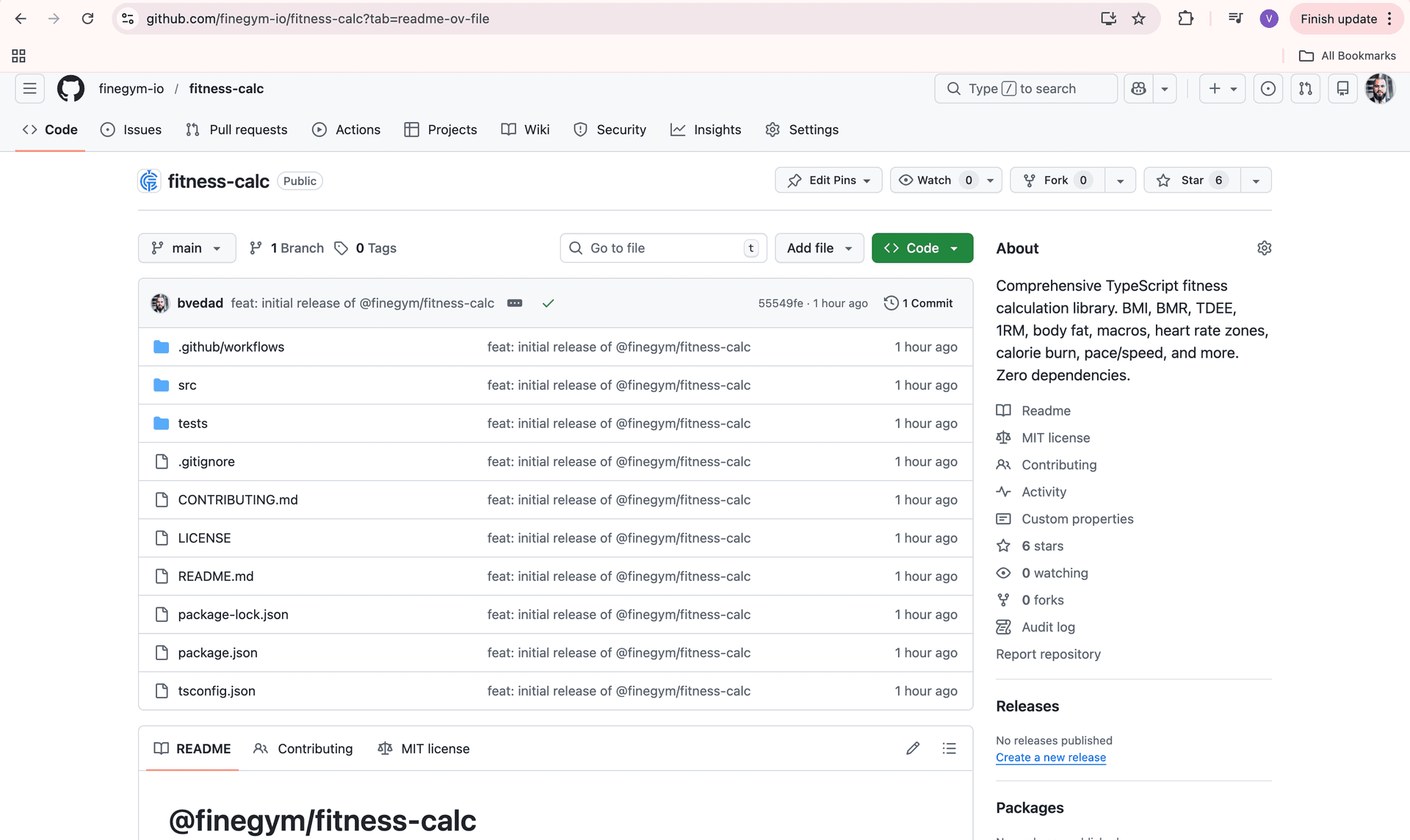The width and height of the screenshot is (1410, 840).
Task: Expand the Add file dropdown
Action: pos(819,248)
